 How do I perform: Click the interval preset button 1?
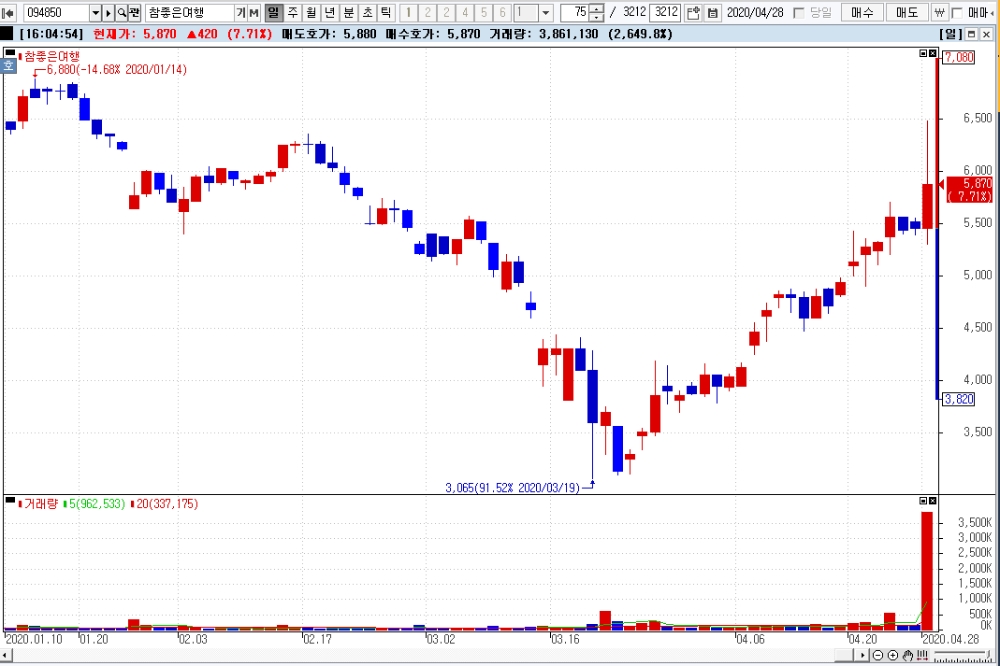(x=409, y=12)
